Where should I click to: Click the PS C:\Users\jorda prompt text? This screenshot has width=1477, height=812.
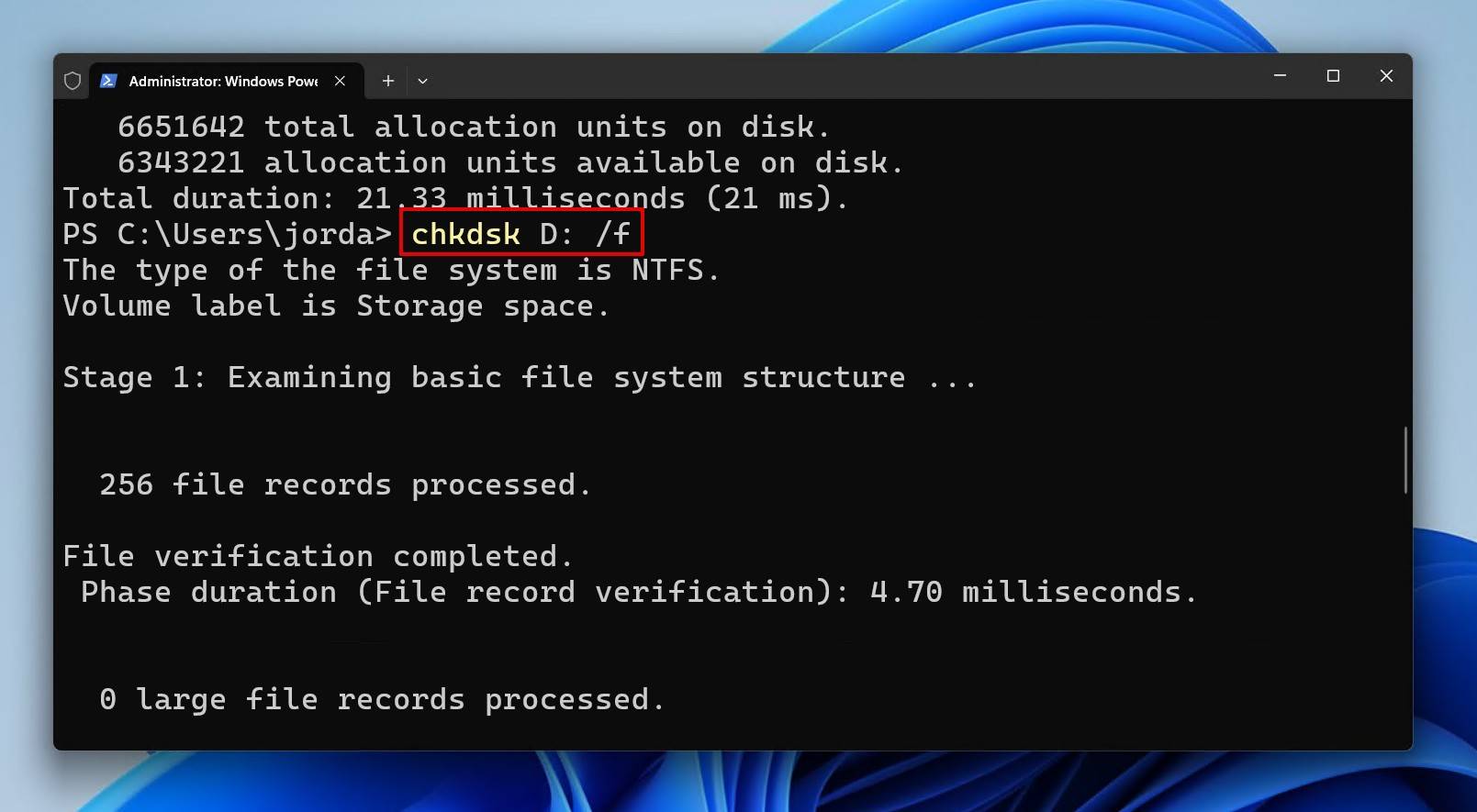(x=225, y=234)
